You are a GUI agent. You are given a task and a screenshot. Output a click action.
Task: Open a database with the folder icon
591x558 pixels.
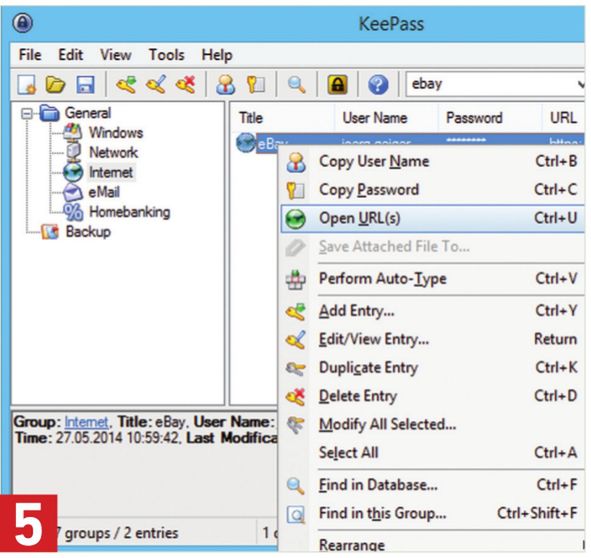click(55, 84)
